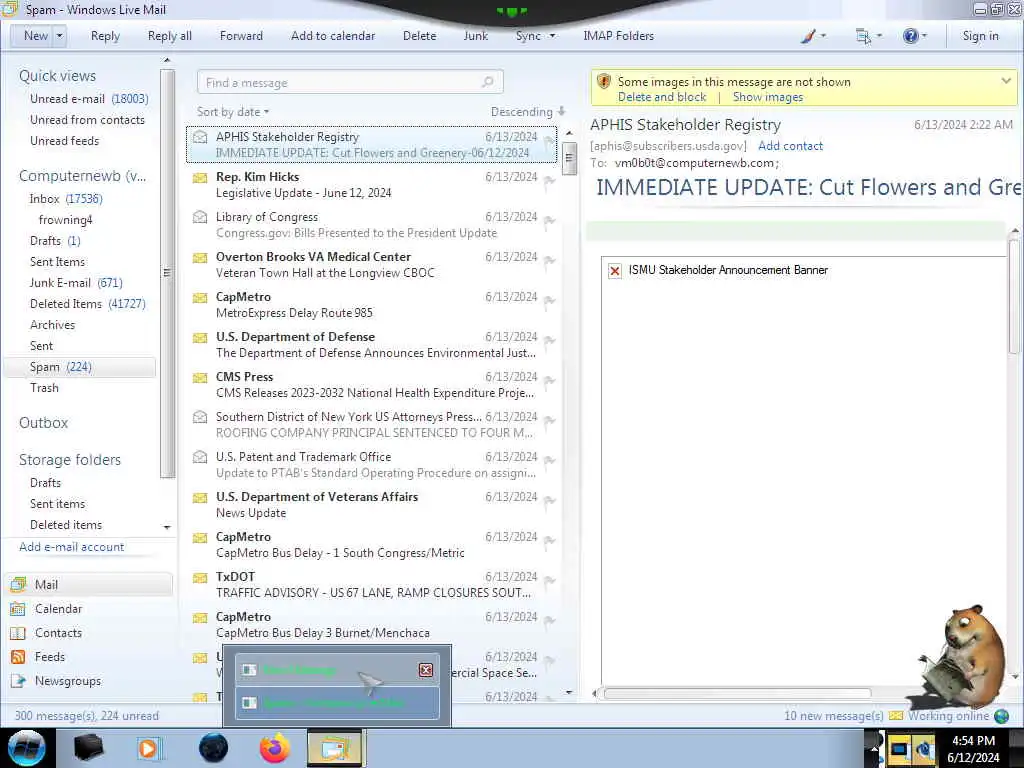Click the envelope icon for CMS Press message

200,377
